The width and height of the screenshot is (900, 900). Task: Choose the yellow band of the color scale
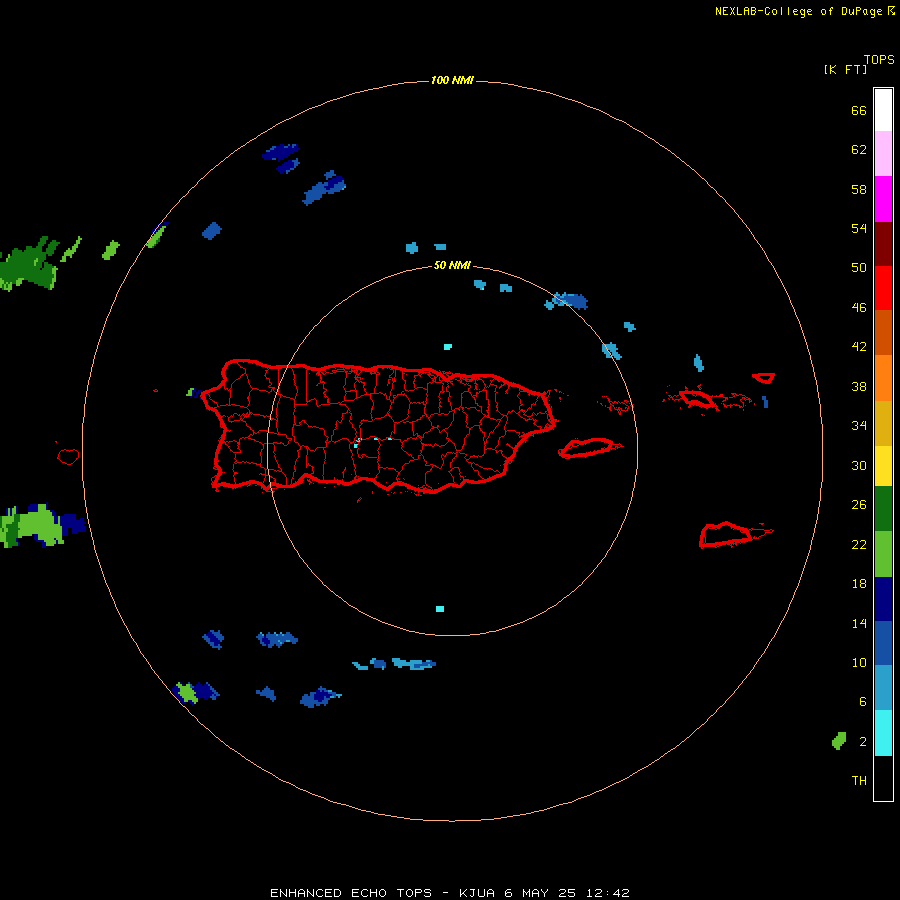pyautogui.click(x=883, y=466)
